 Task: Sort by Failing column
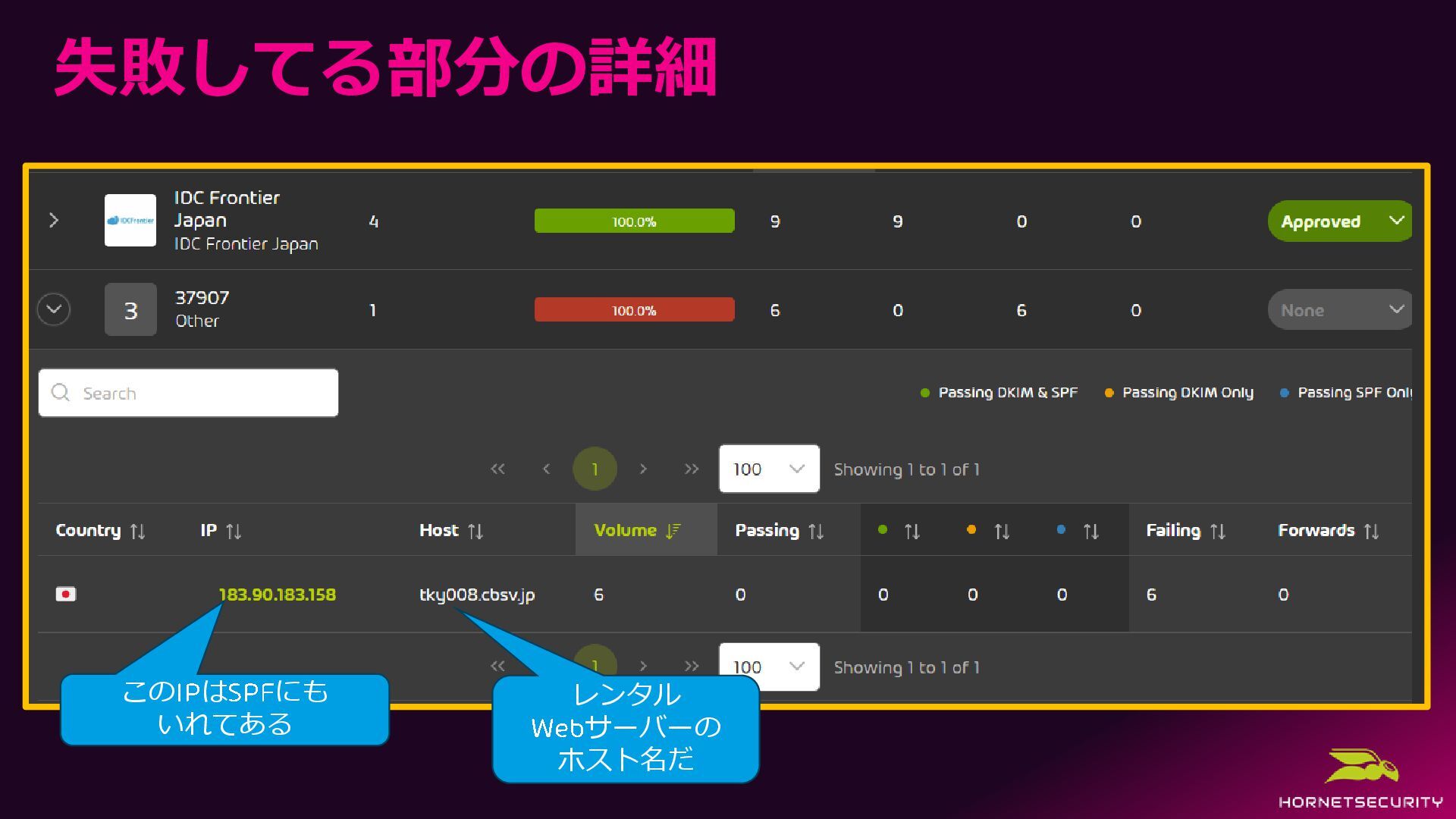click(x=1185, y=531)
